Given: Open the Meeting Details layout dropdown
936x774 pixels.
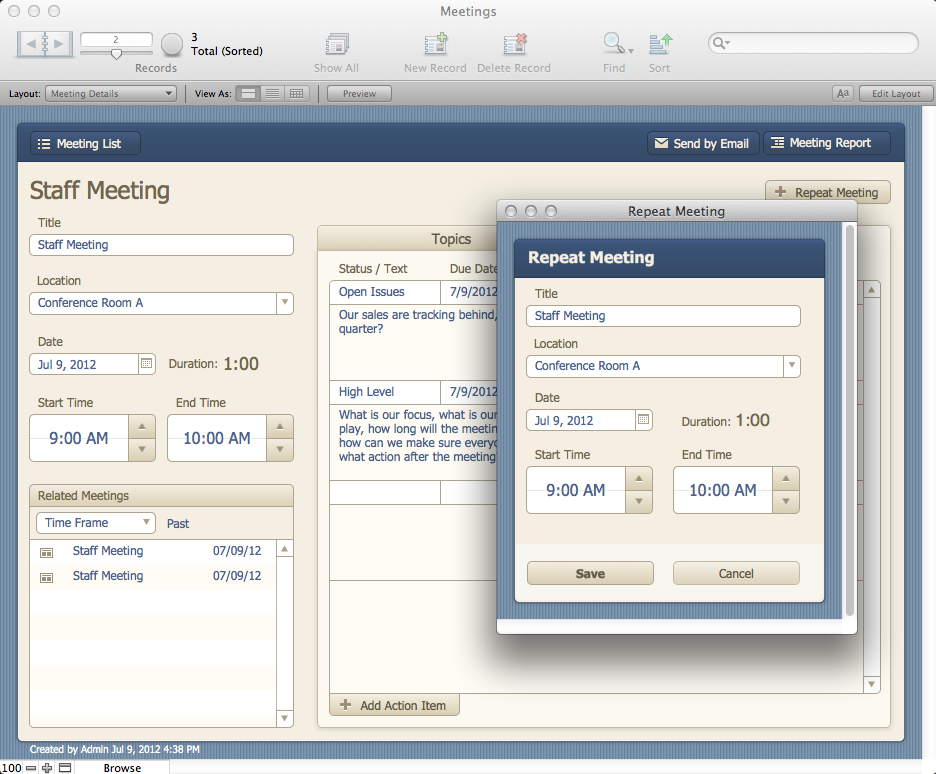Looking at the screenshot, I should point(110,92).
